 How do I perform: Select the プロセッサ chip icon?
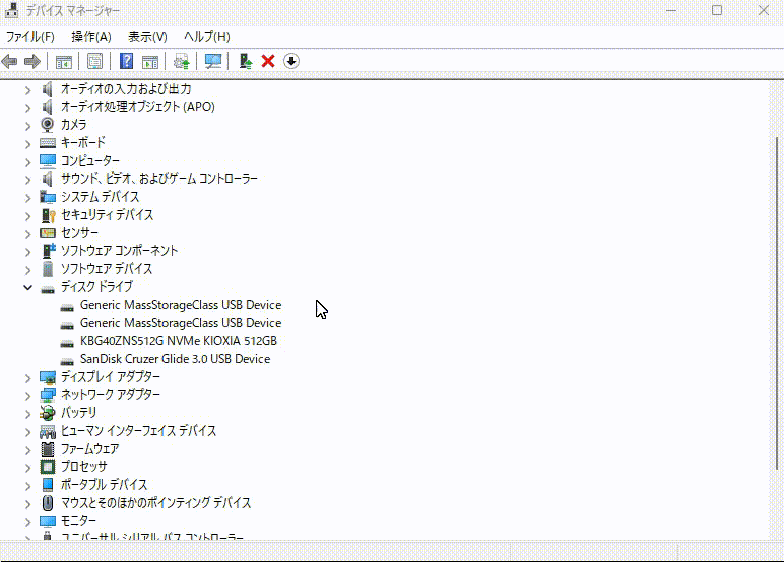tap(48, 467)
